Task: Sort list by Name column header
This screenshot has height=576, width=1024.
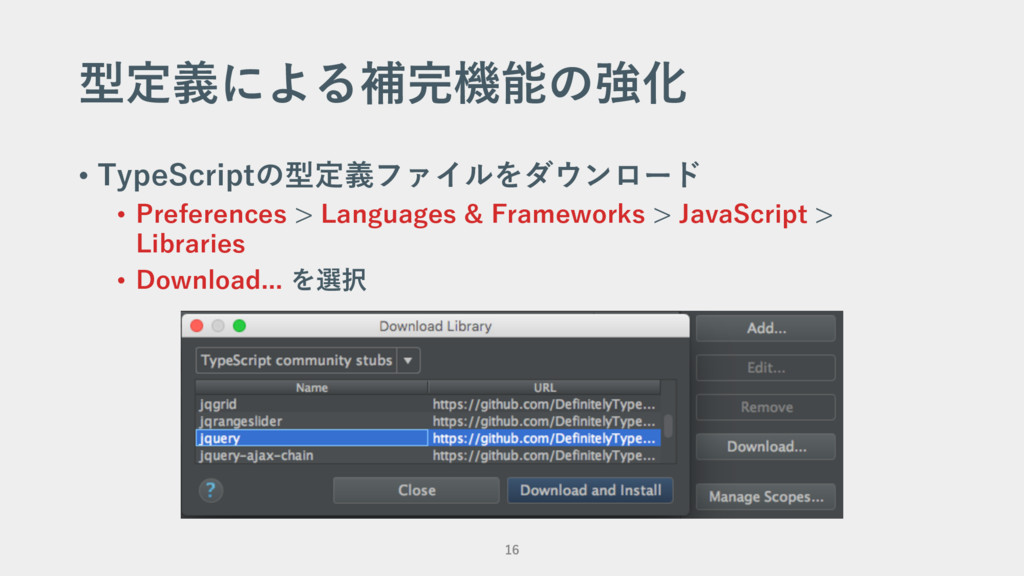Action: point(311,387)
